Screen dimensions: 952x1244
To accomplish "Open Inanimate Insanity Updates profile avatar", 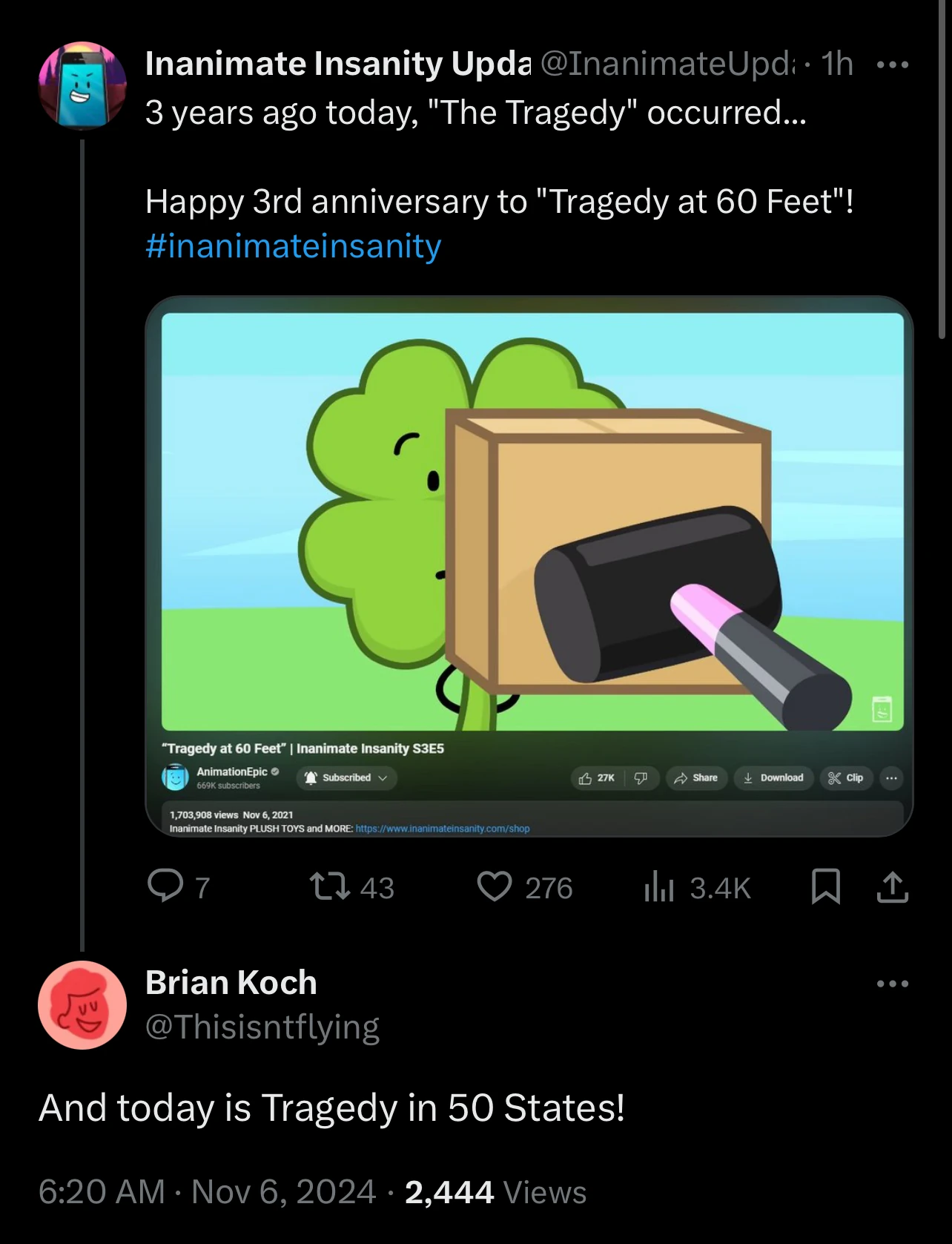I will [82, 85].
